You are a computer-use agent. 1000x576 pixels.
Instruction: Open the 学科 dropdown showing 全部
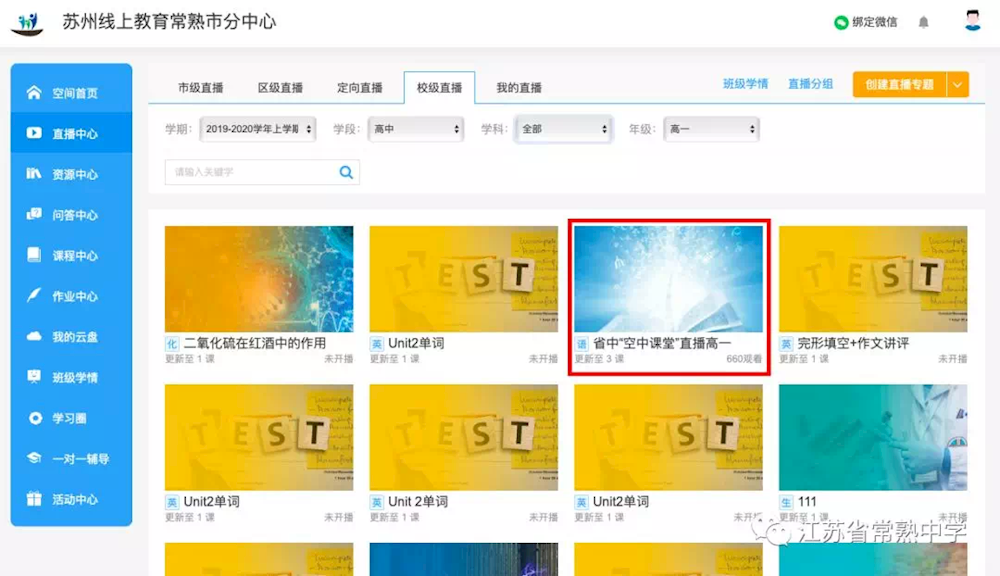click(x=563, y=129)
